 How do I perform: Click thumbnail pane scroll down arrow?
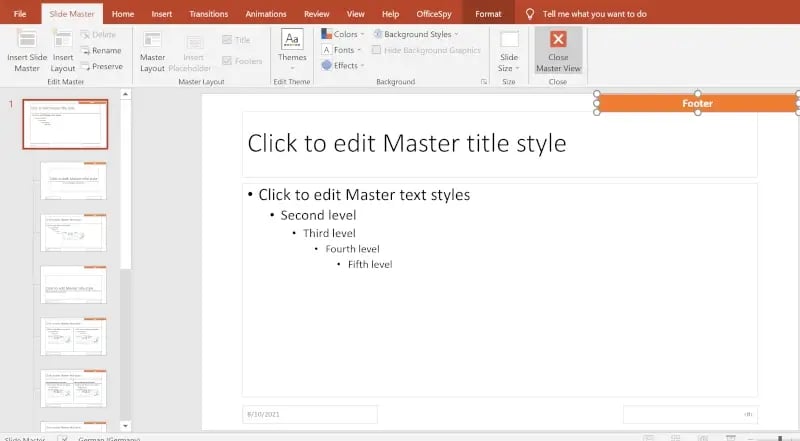pyautogui.click(x=126, y=425)
